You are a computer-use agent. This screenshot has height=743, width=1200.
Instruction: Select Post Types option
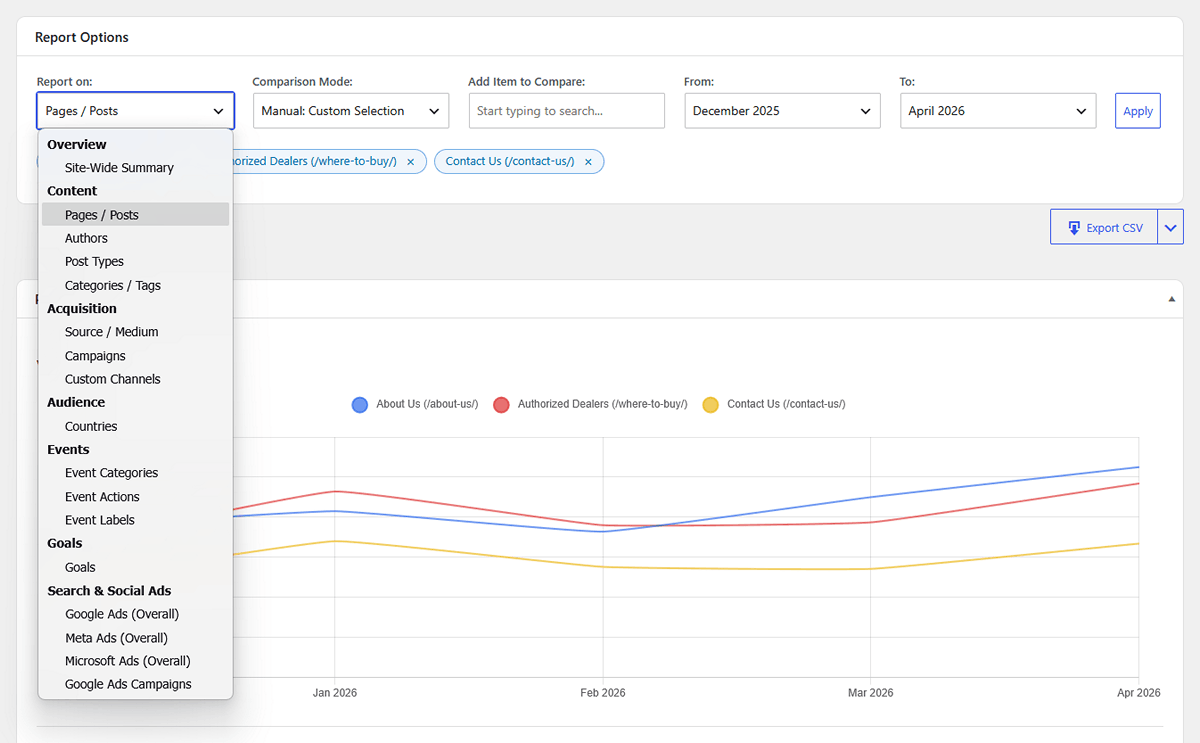tap(136, 262)
